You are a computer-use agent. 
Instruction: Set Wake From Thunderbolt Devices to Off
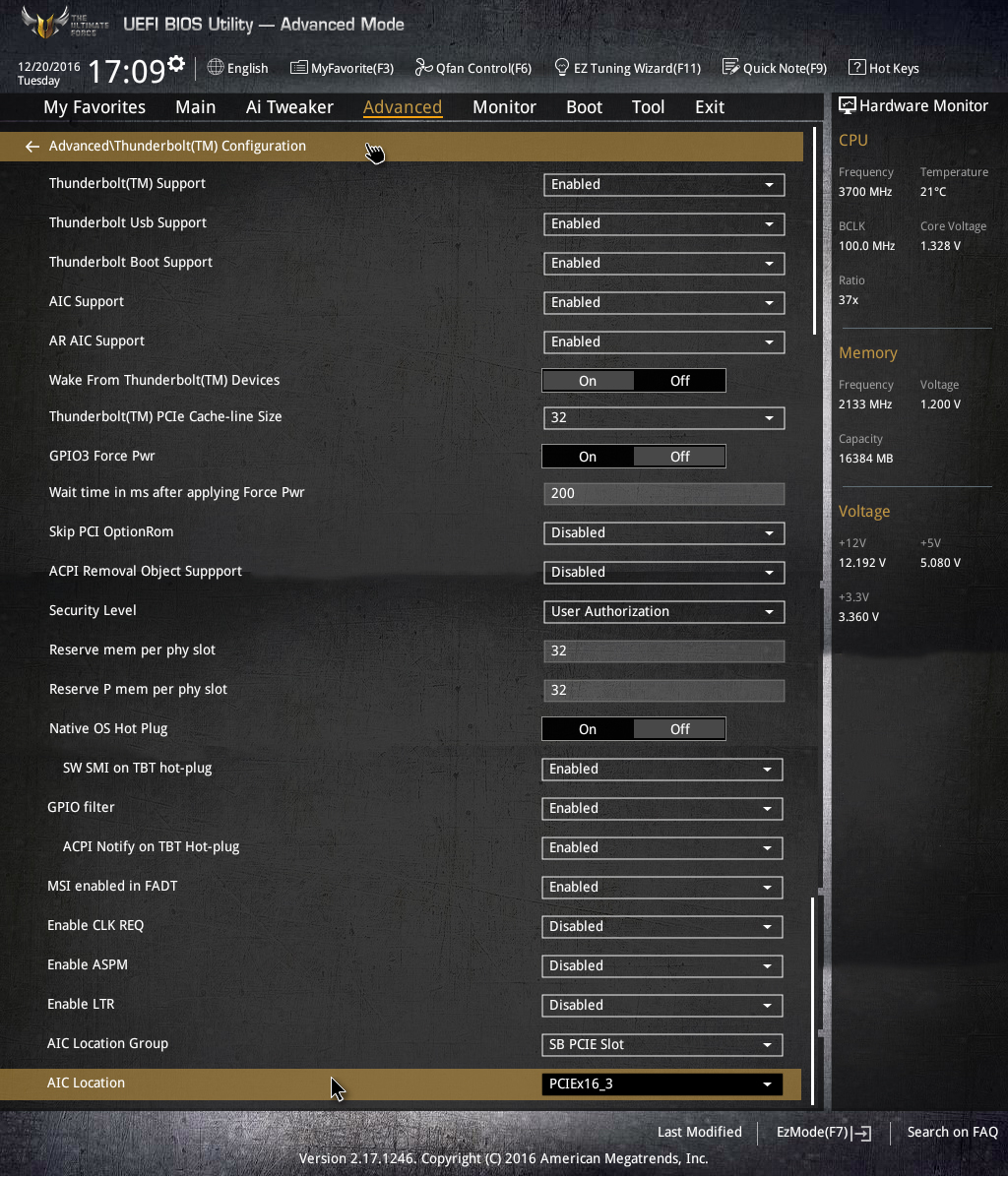(679, 381)
